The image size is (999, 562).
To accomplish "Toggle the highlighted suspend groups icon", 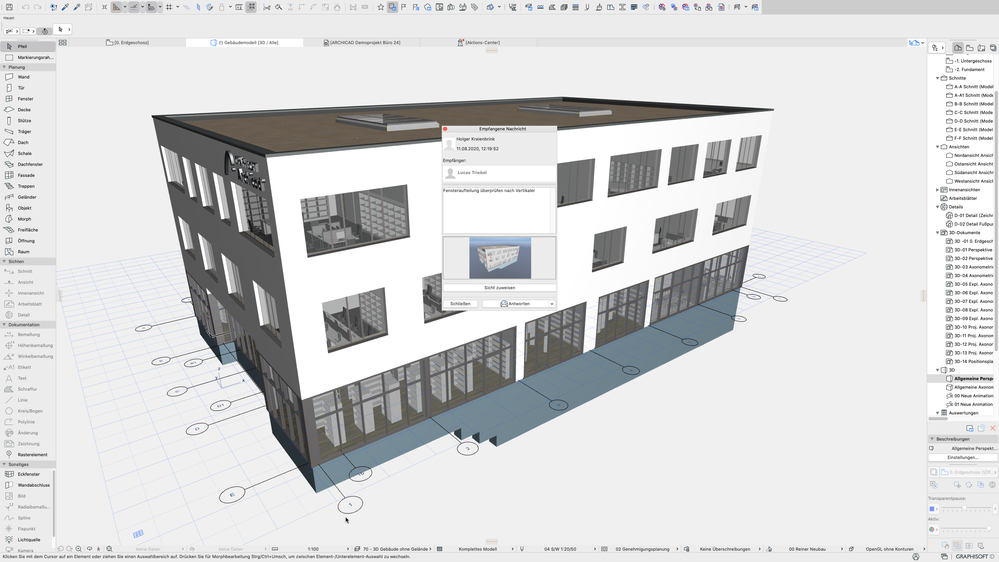I will [251, 7].
